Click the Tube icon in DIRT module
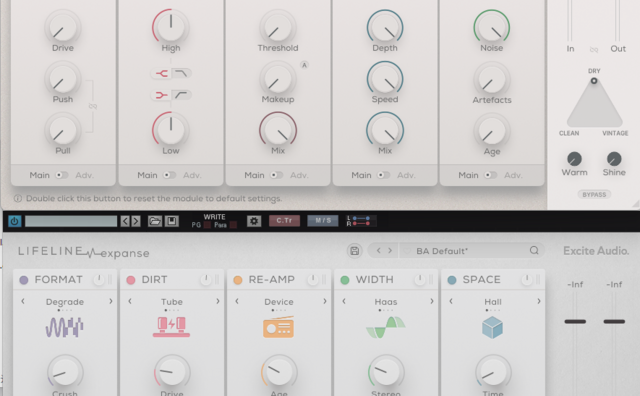640x396 pixels. point(171,327)
